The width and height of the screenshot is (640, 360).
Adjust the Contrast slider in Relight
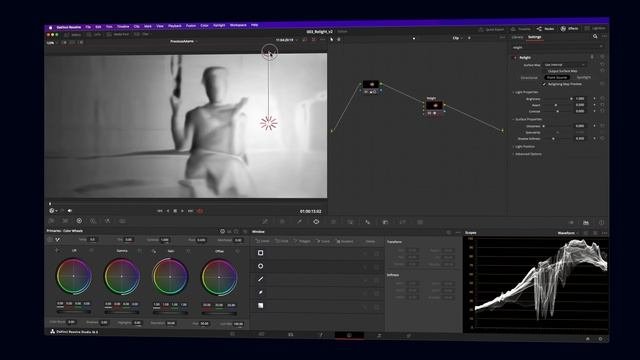pos(558,111)
